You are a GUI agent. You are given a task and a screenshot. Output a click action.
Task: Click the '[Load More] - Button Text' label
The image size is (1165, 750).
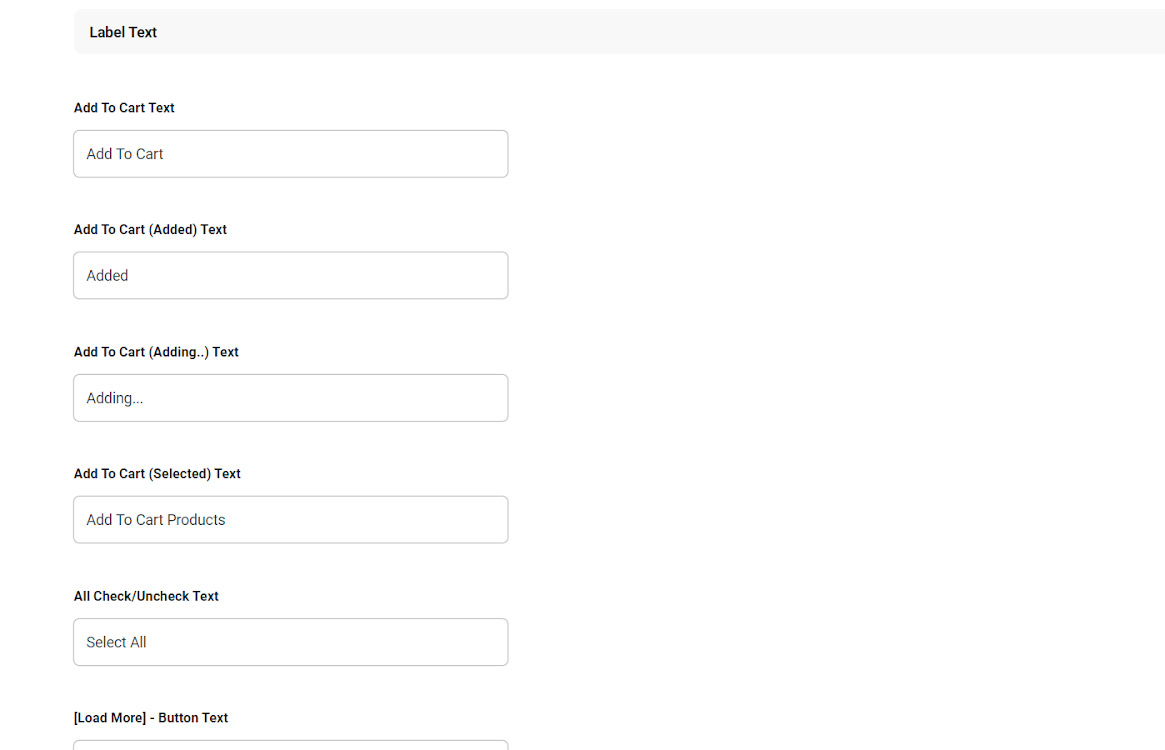coord(151,718)
